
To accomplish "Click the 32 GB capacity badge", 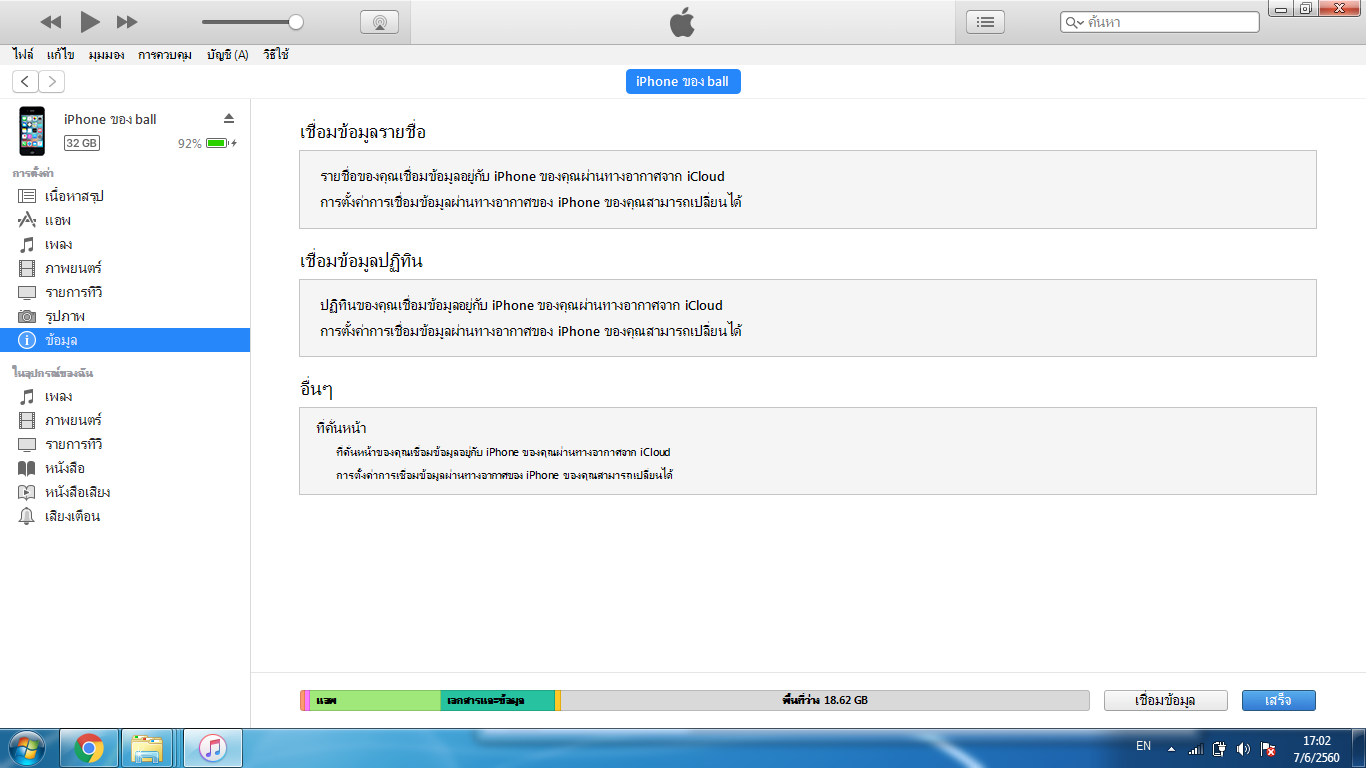I will (82, 143).
